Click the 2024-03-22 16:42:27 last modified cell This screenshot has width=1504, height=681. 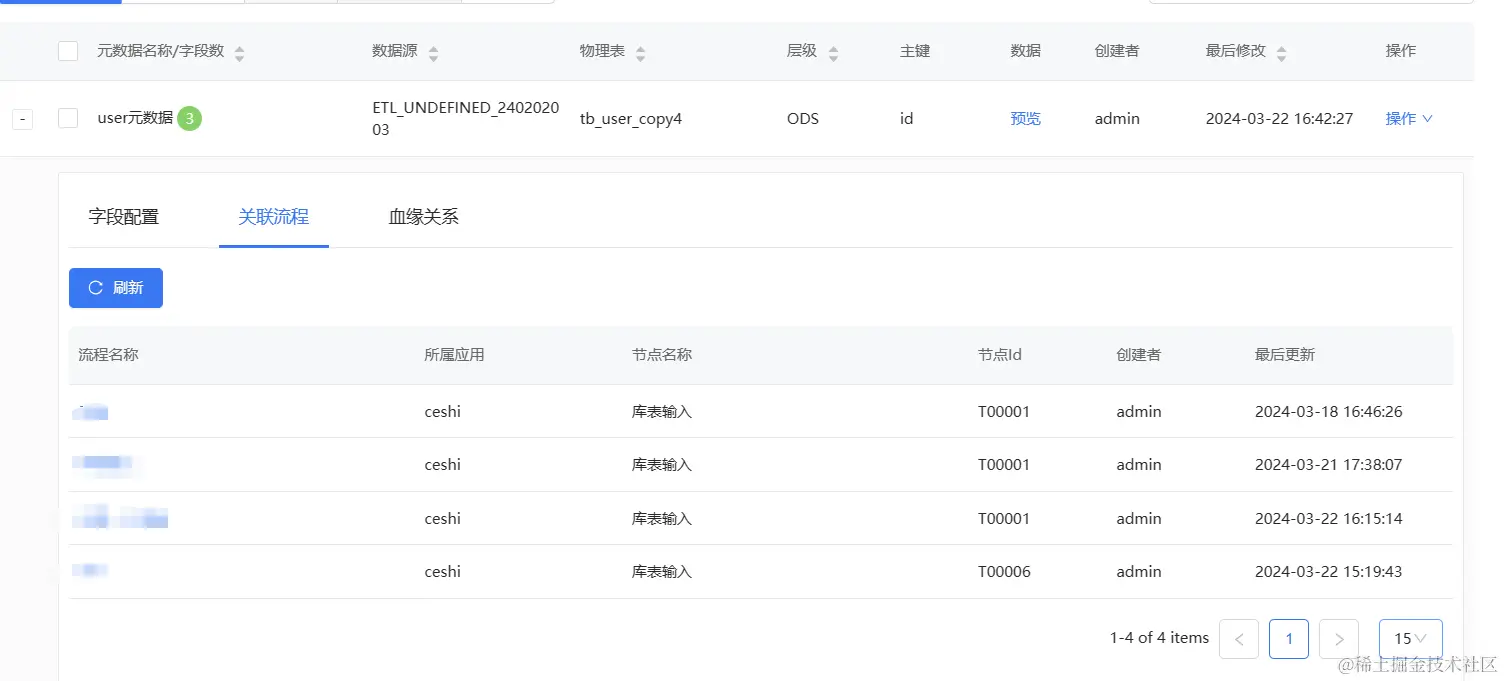click(1279, 118)
